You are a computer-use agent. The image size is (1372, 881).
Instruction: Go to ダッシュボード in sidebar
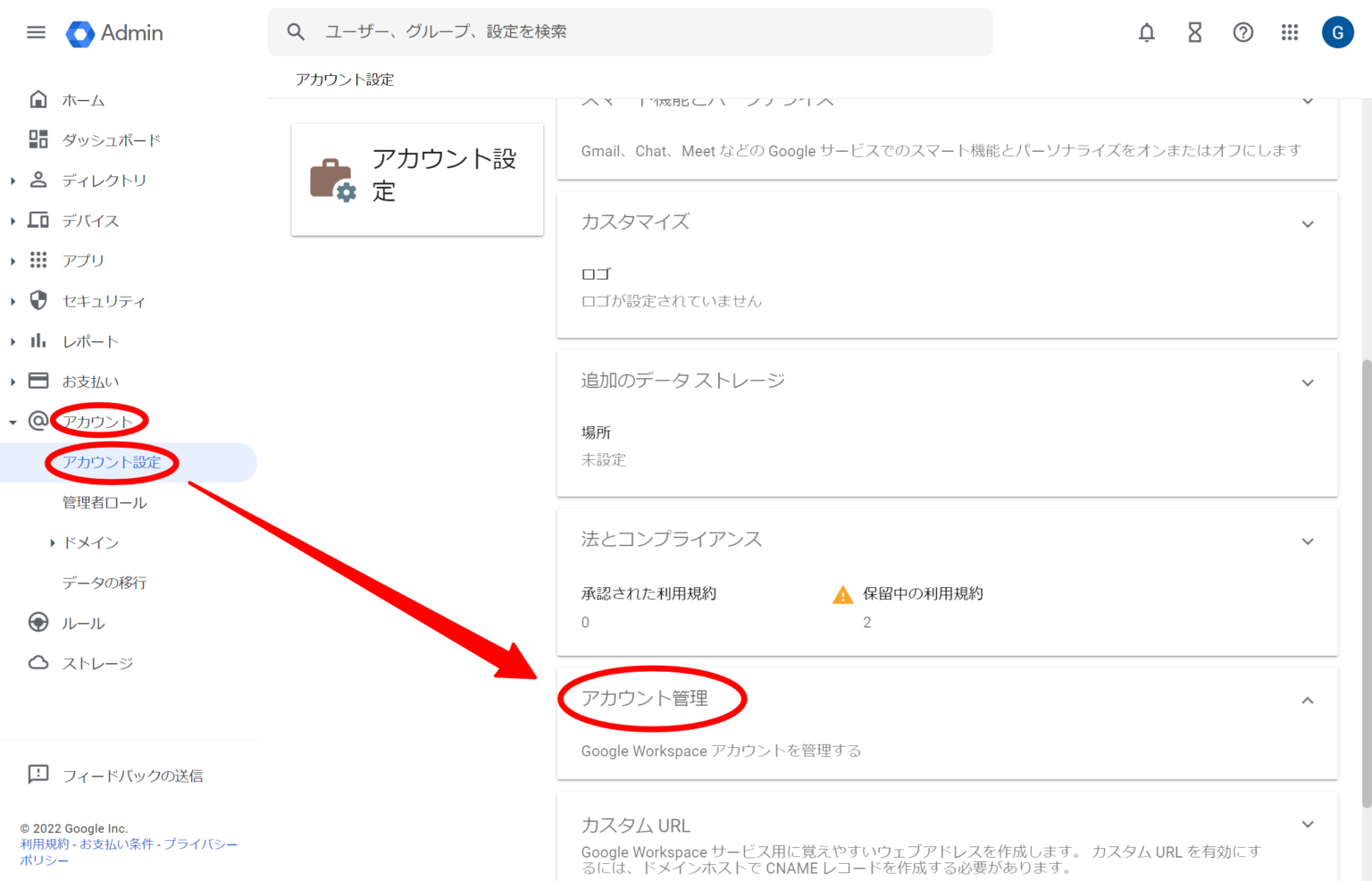(x=111, y=140)
